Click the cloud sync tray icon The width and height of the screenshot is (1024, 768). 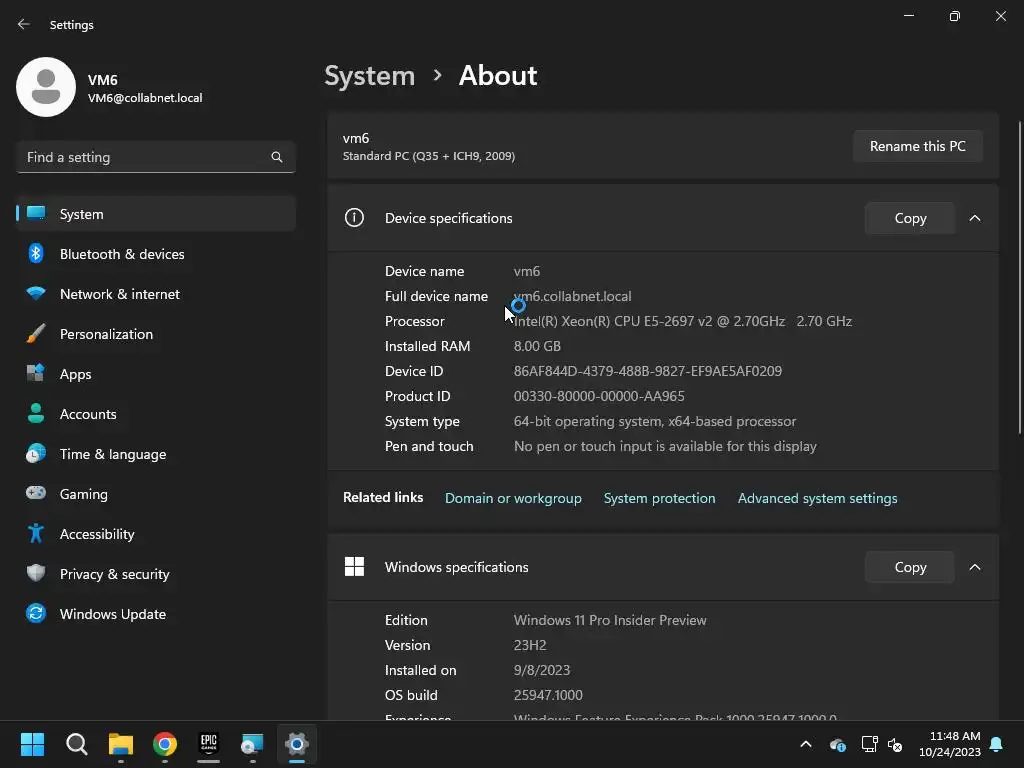[x=838, y=744]
